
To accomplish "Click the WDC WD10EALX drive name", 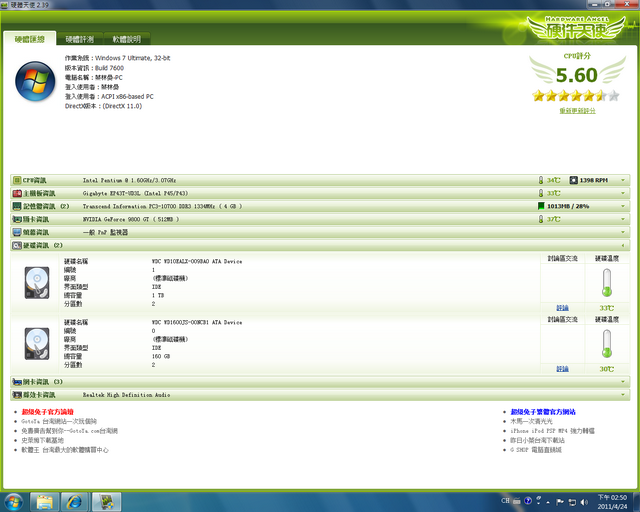I will [197, 261].
